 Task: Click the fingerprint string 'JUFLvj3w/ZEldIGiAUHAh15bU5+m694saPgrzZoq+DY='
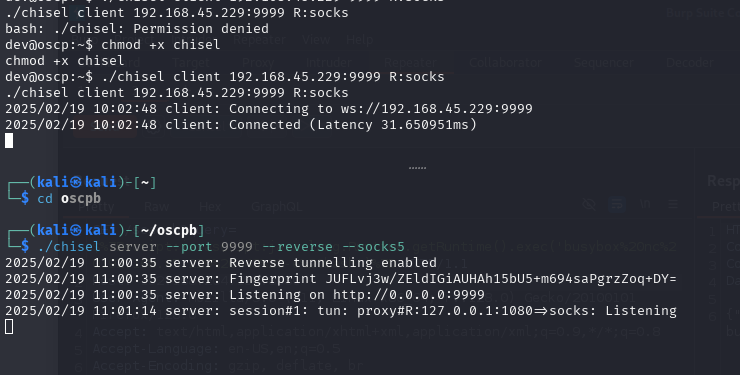click(501, 279)
